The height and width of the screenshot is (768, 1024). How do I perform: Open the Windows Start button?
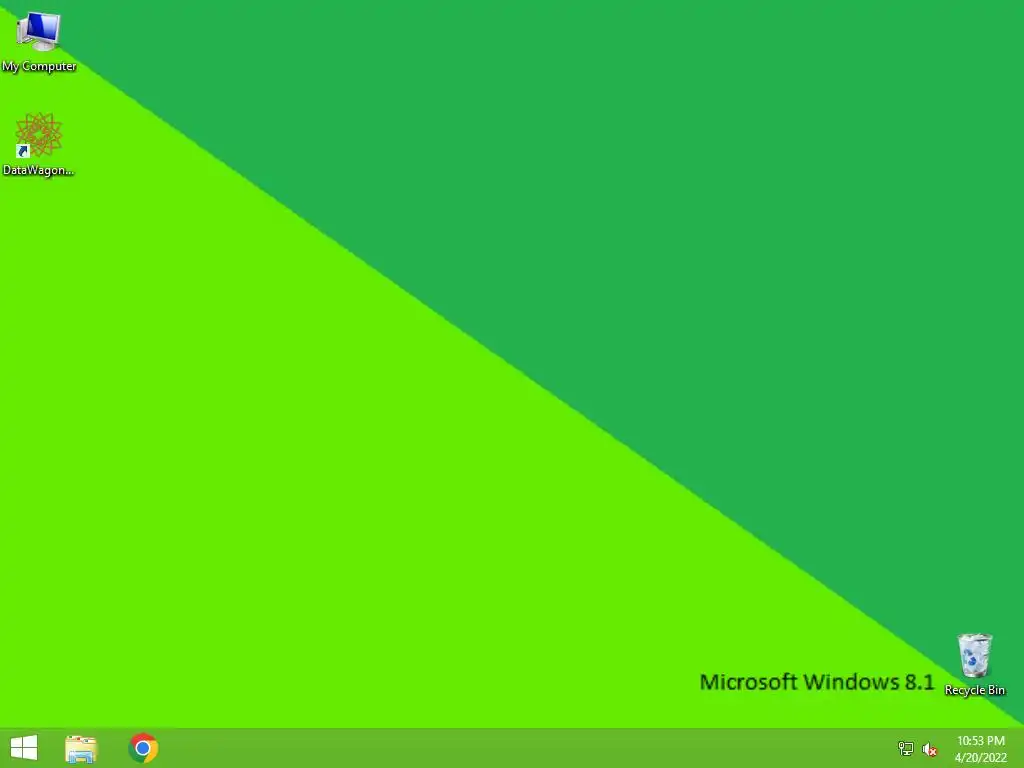(x=24, y=748)
